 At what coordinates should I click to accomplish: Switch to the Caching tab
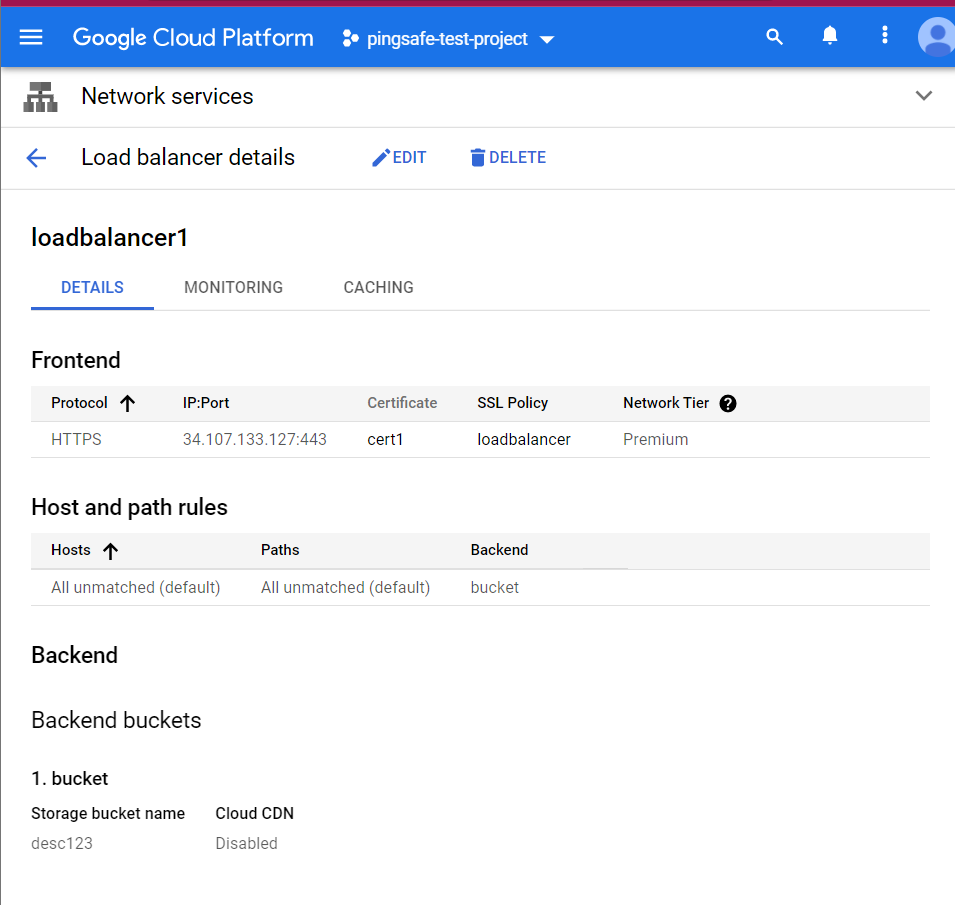[378, 287]
